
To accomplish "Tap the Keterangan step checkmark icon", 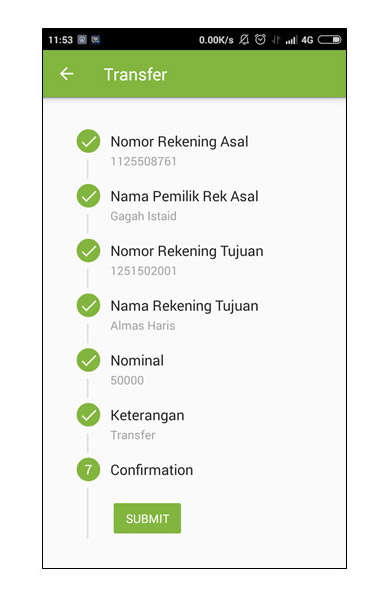I will (x=88, y=415).
